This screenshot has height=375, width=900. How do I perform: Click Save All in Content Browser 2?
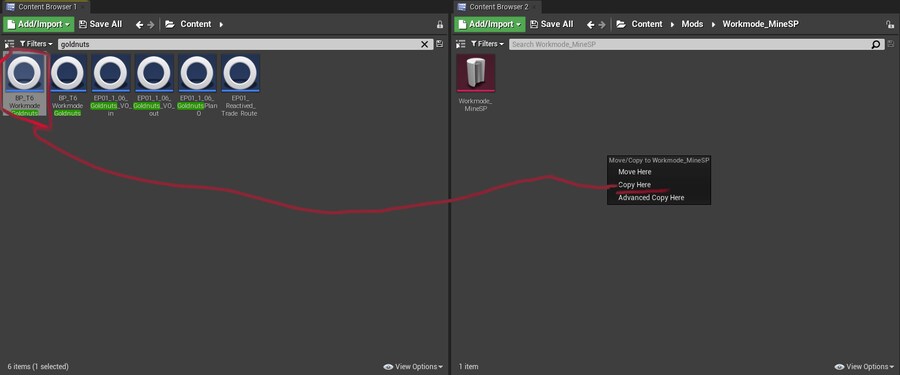tap(552, 24)
